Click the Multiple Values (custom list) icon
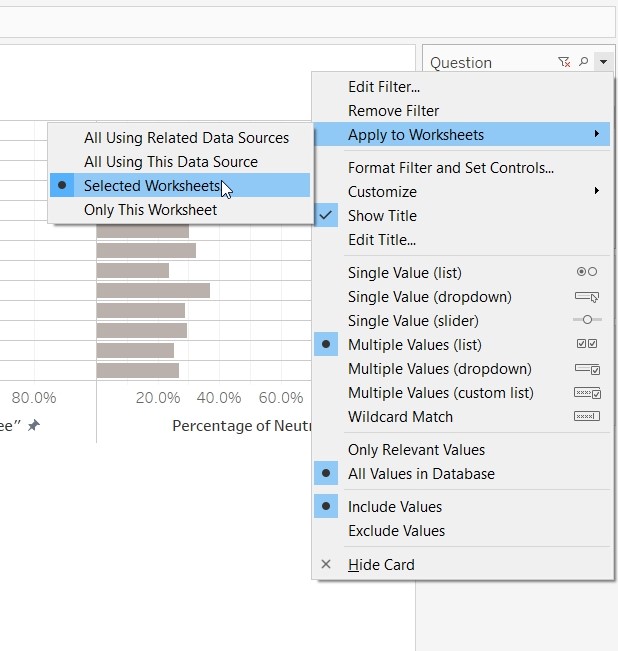Viewport: 618px width, 651px height. [x=586, y=393]
